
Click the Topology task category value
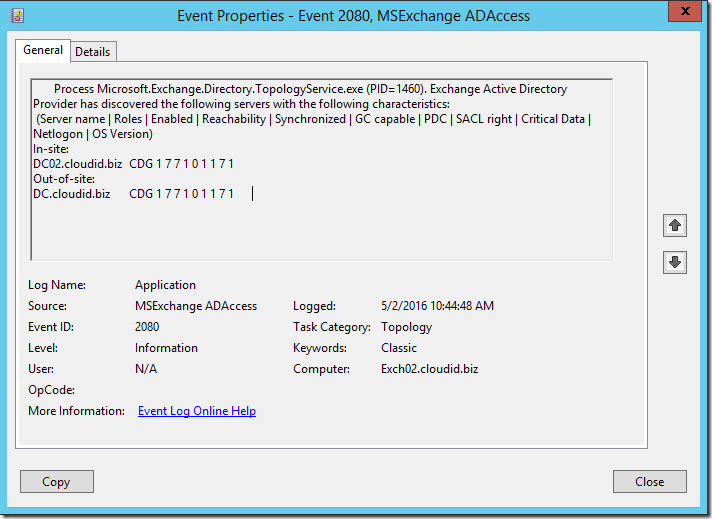[x=406, y=327]
